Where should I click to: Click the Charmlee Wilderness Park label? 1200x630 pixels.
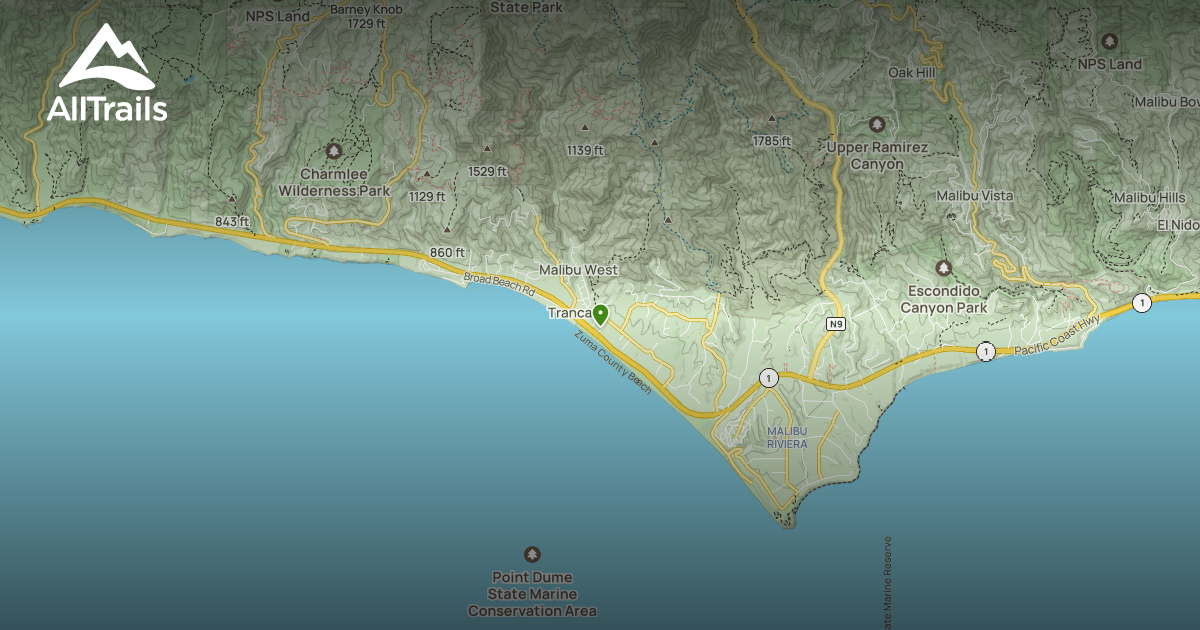pos(334,182)
